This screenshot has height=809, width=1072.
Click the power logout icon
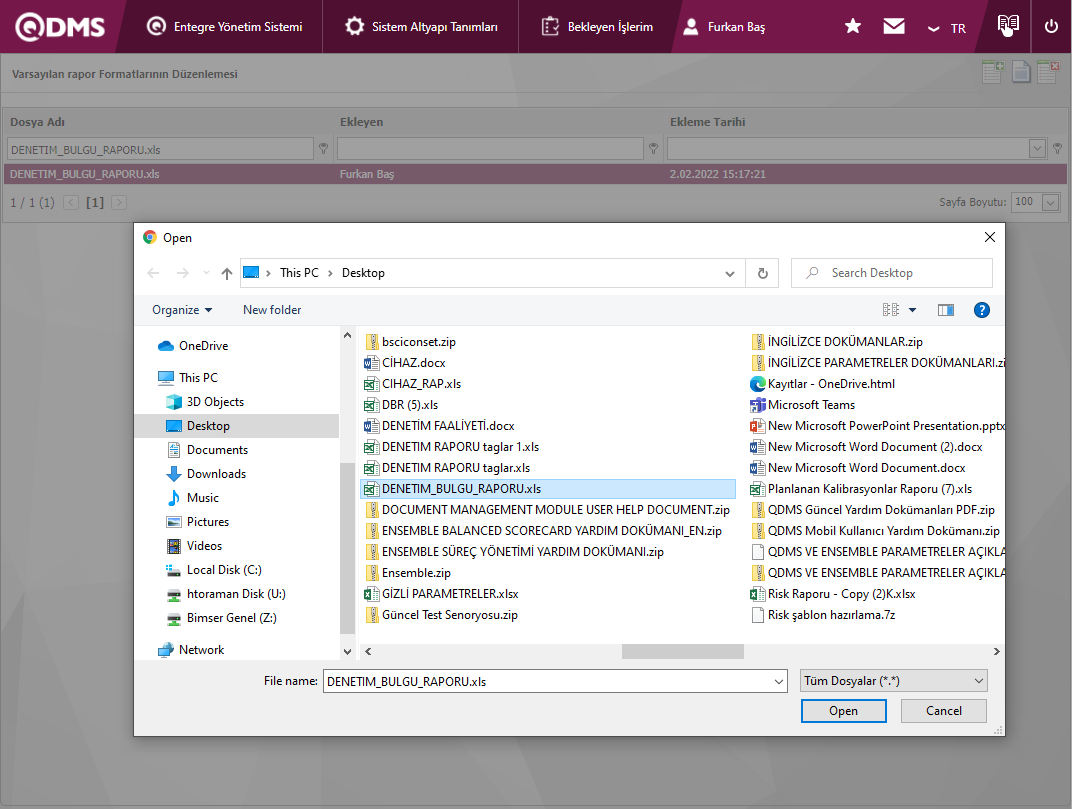click(x=1051, y=27)
